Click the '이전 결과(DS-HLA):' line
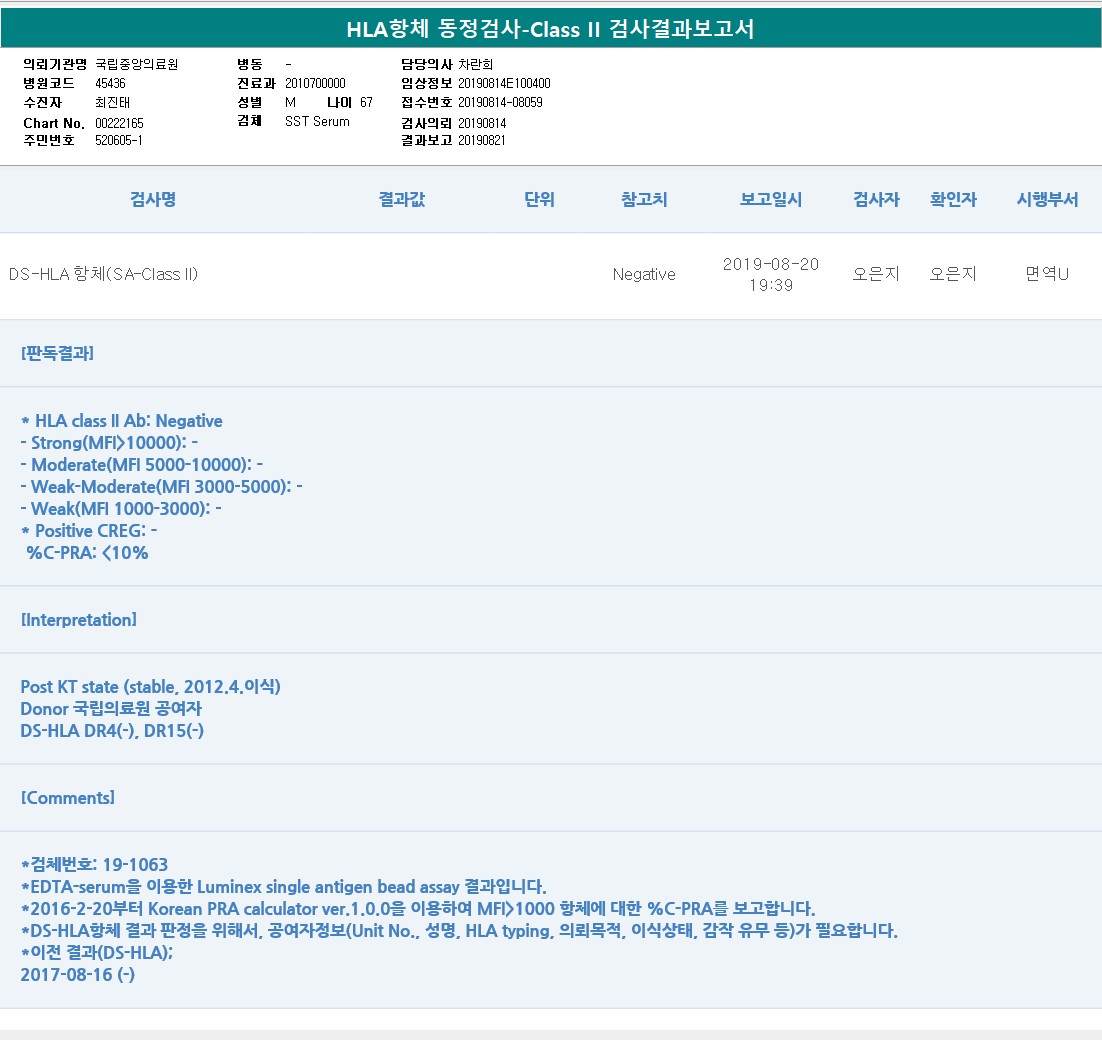1102x1040 pixels. coord(97,953)
